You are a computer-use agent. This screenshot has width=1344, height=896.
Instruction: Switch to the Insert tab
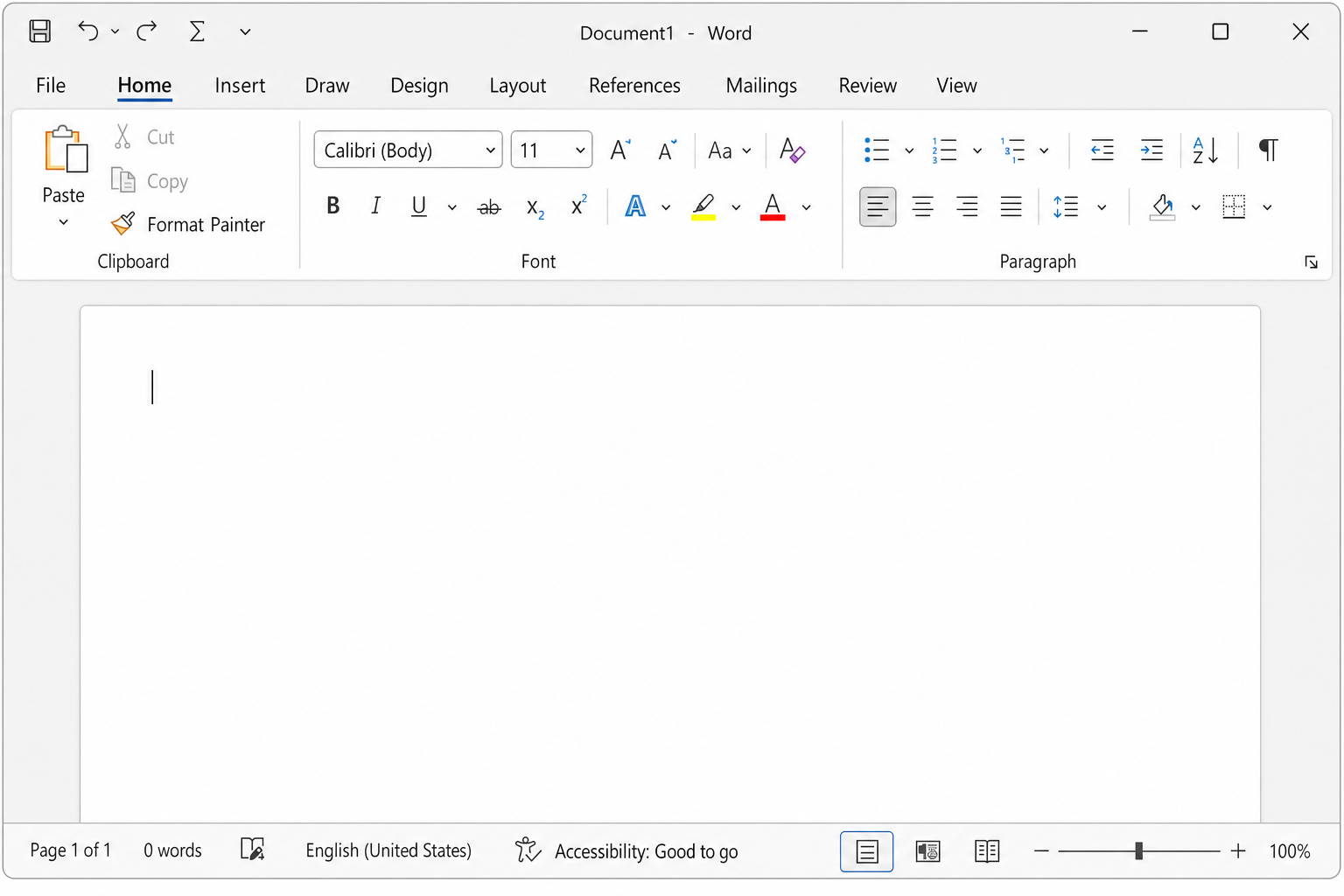pos(240,86)
